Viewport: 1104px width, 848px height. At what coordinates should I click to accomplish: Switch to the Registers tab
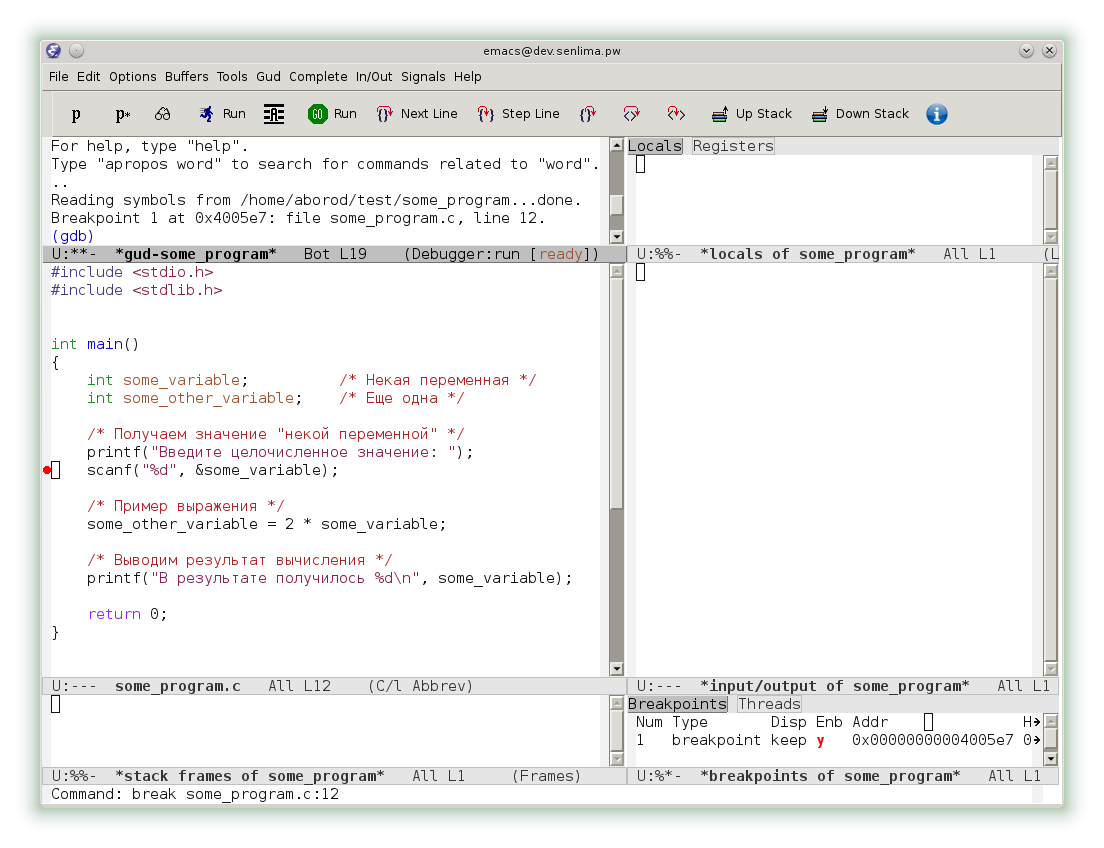(733, 146)
